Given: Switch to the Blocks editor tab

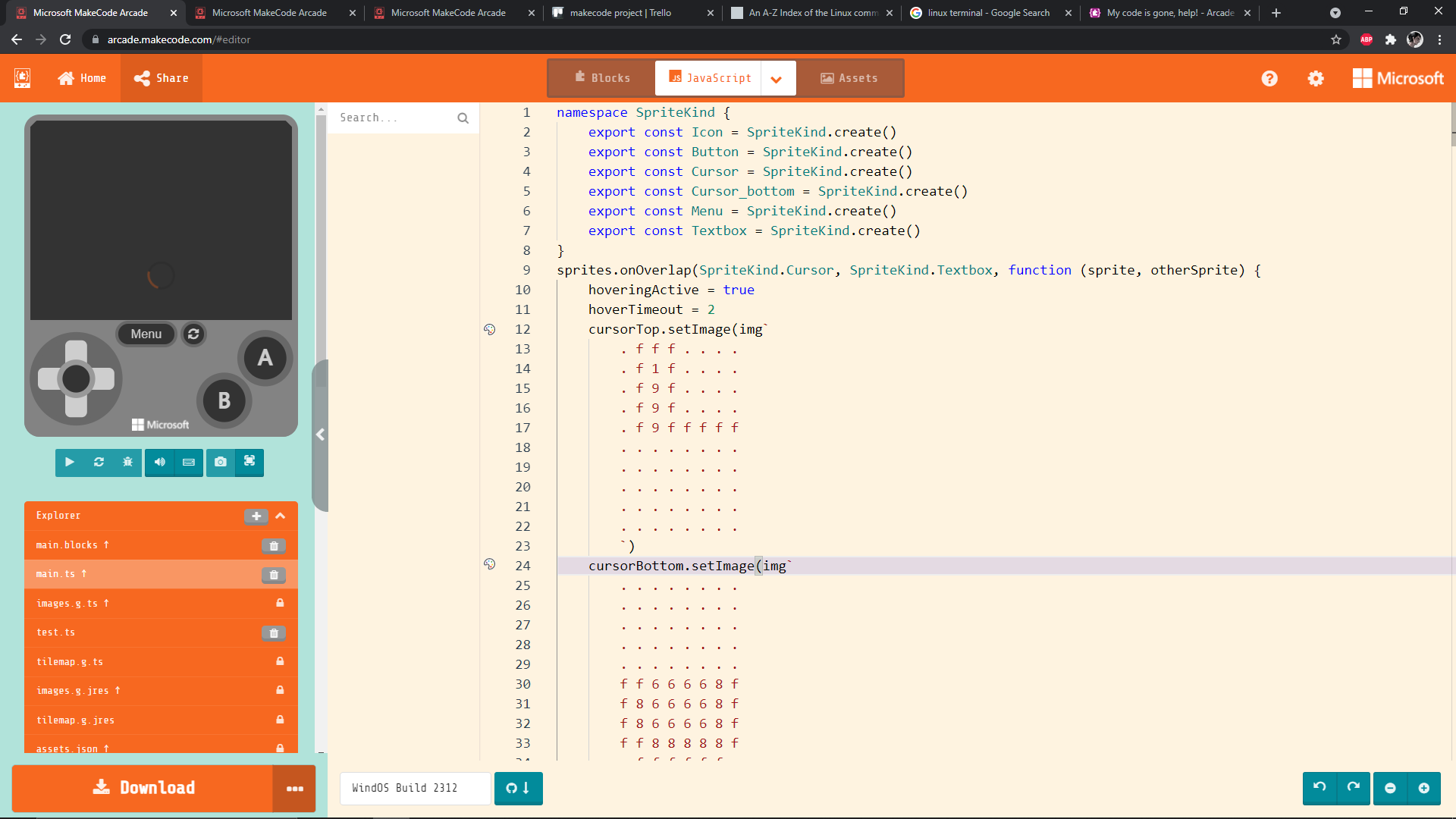Looking at the screenshot, I should click(x=602, y=78).
